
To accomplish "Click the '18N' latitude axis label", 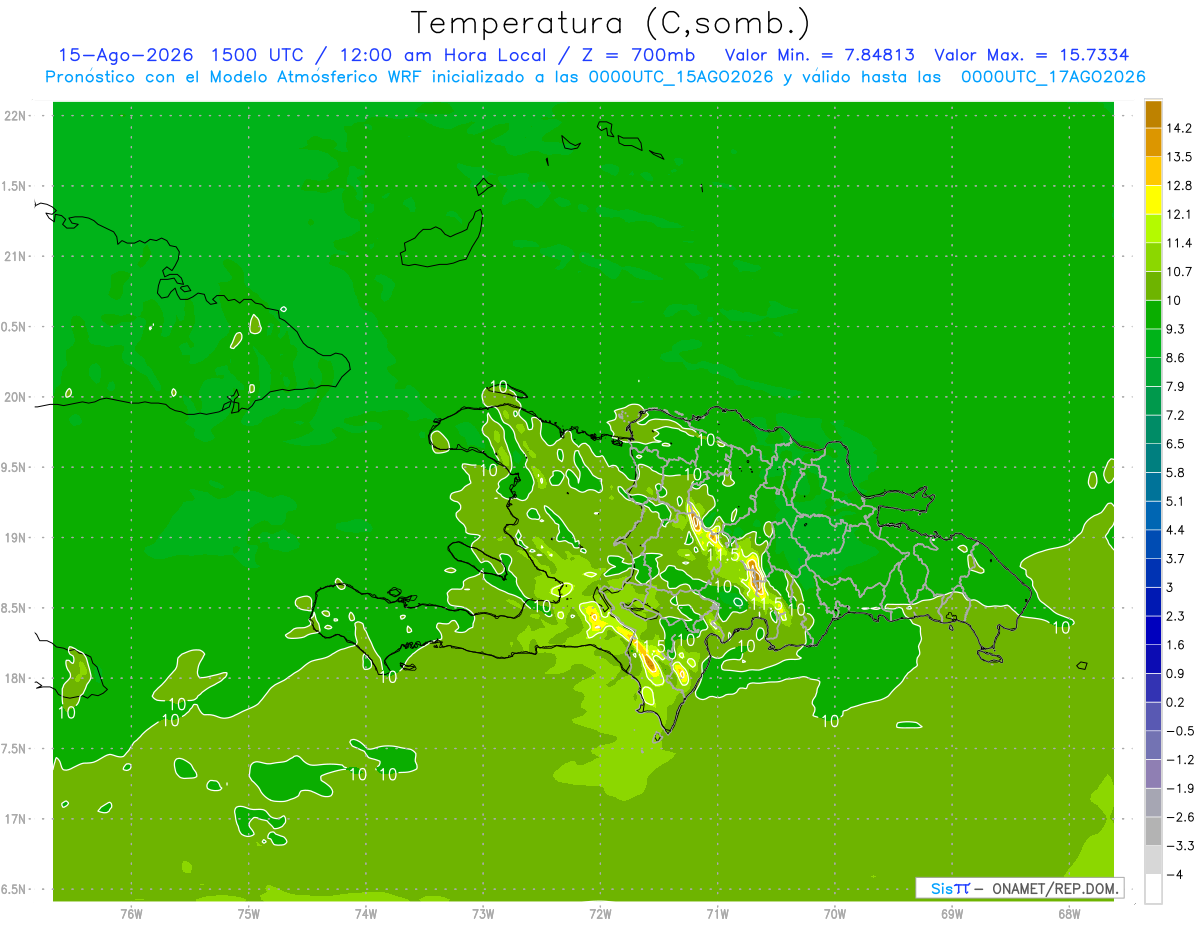I will click(x=15, y=678).
